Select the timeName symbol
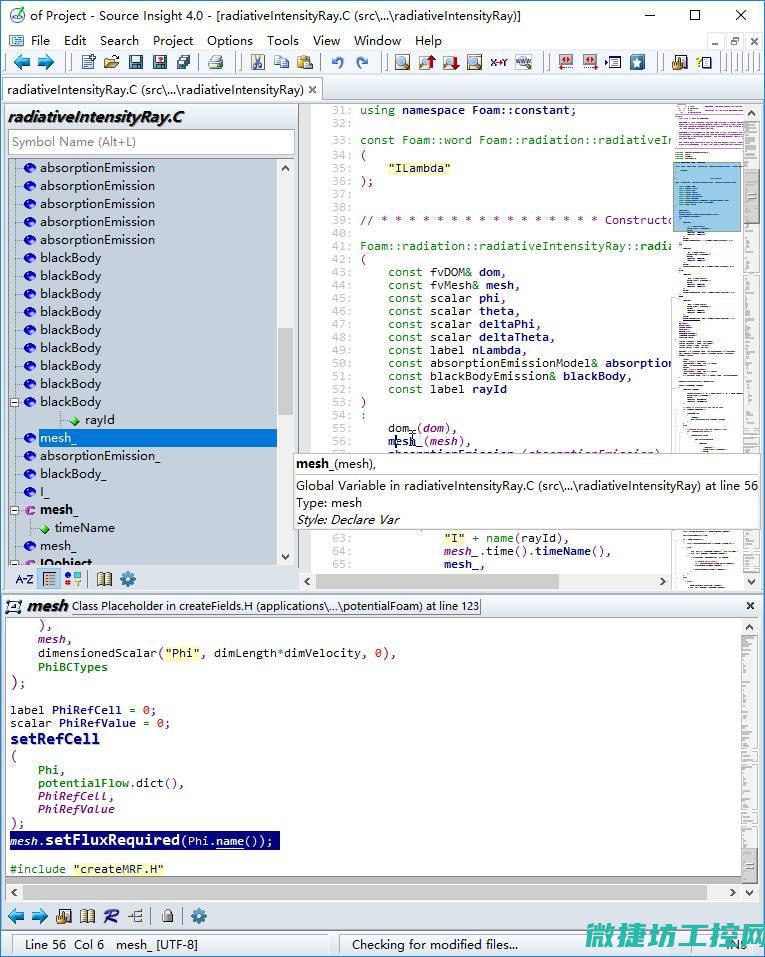 [x=84, y=528]
